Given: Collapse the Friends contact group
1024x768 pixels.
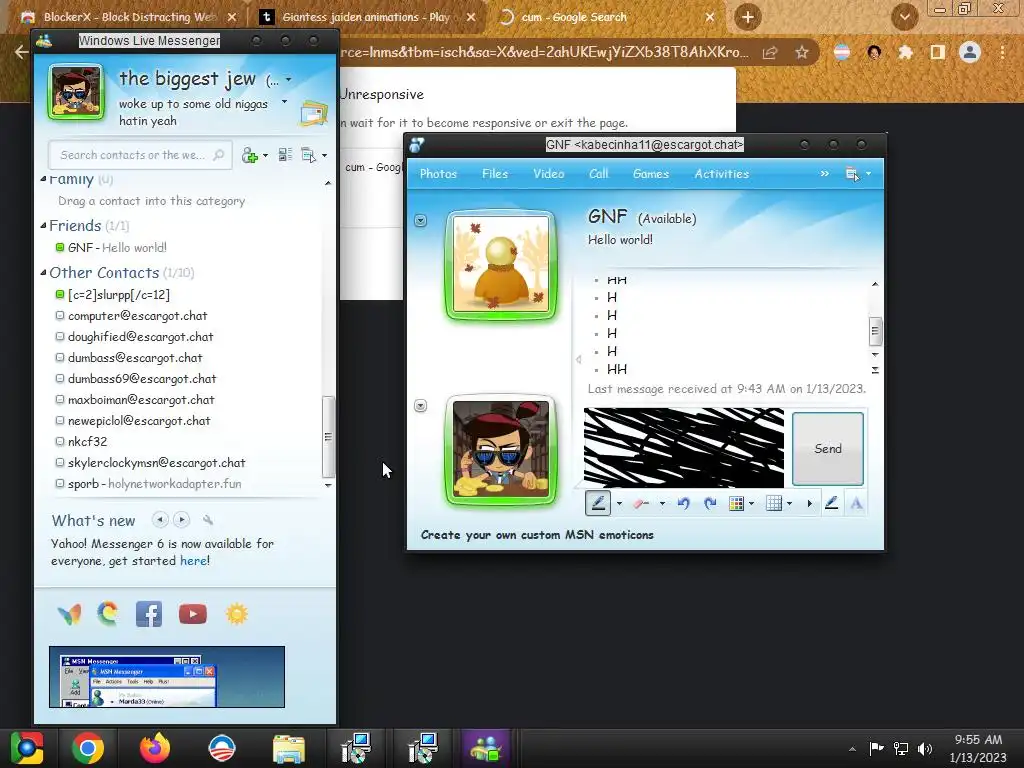Looking at the screenshot, I should click(43, 225).
